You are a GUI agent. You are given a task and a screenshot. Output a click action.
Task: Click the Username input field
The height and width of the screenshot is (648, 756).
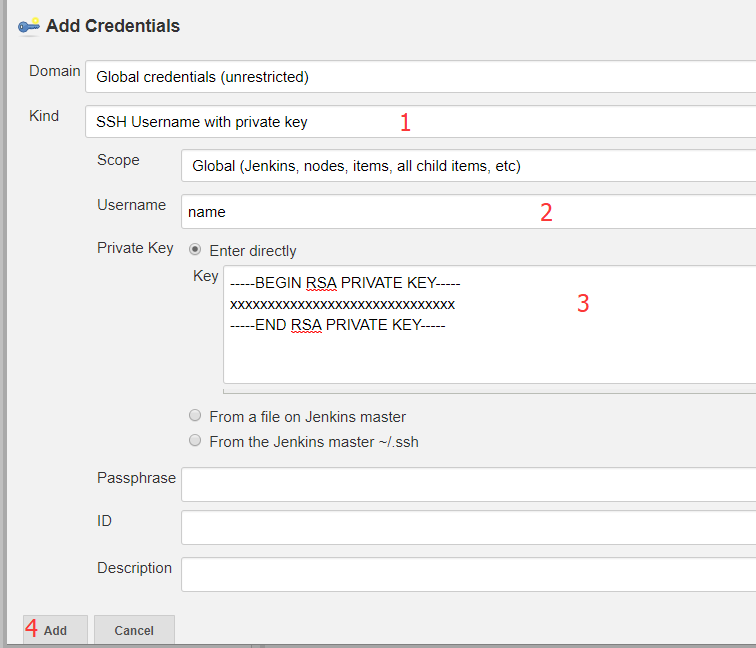tap(469, 212)
